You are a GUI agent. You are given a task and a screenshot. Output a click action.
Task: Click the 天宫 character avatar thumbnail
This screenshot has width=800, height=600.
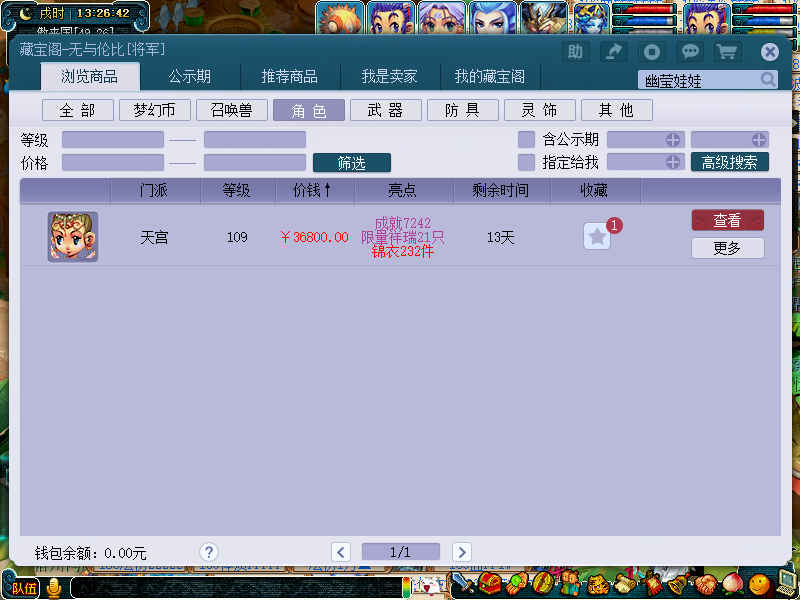[73, 237]
